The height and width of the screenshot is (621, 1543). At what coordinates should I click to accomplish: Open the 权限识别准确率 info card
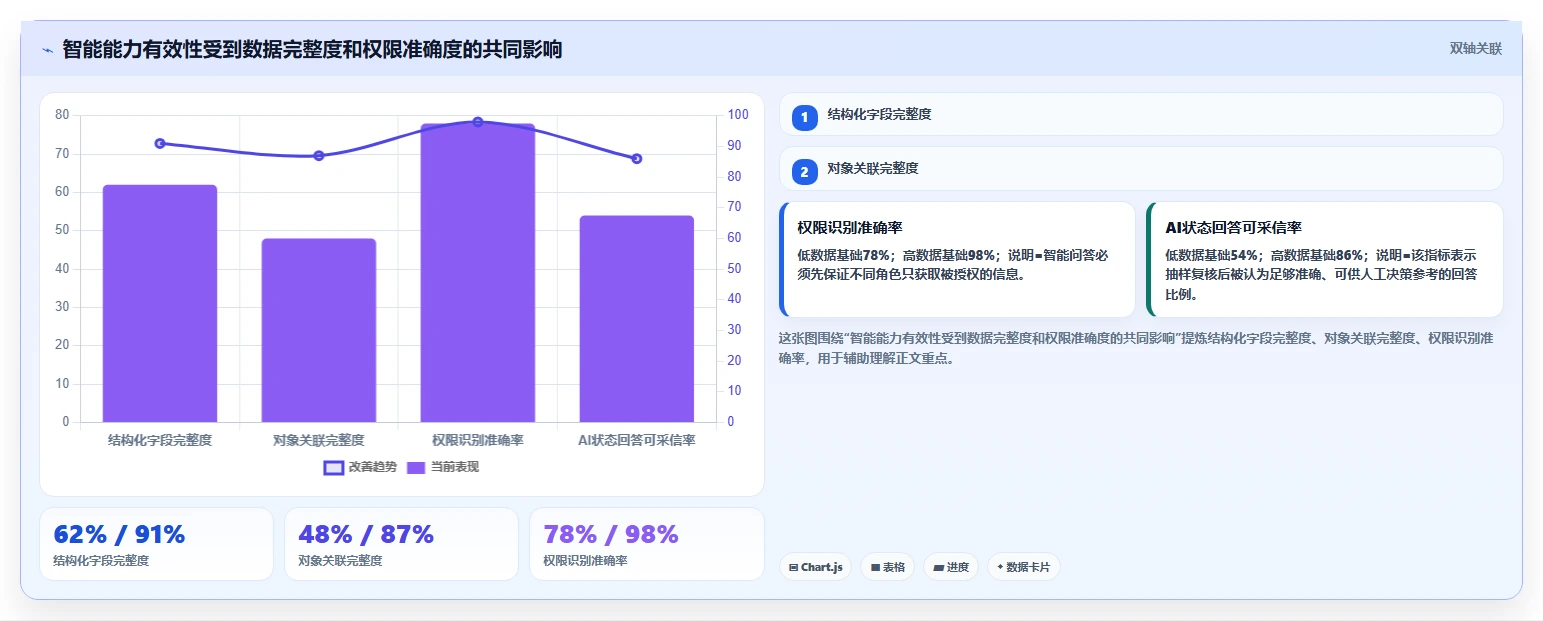(957, 260)
